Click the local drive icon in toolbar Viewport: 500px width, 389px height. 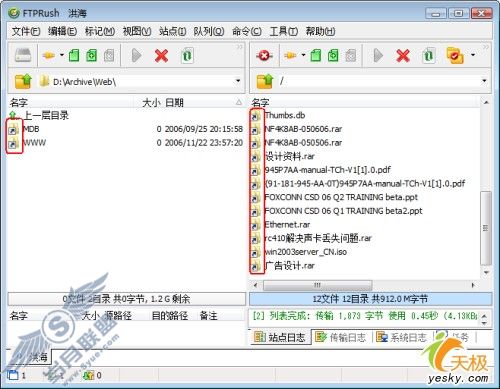click(x=23, y=55)
